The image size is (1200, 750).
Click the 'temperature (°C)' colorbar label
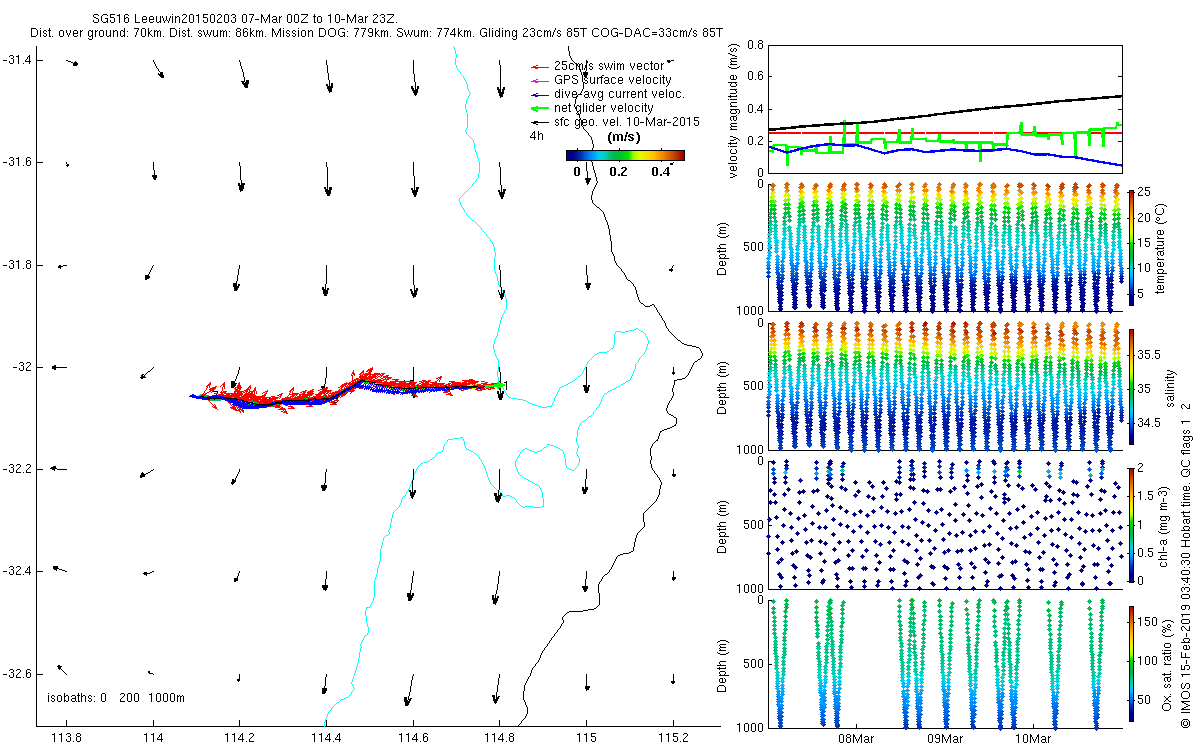pyautogui.click(x=1161, y=247)
